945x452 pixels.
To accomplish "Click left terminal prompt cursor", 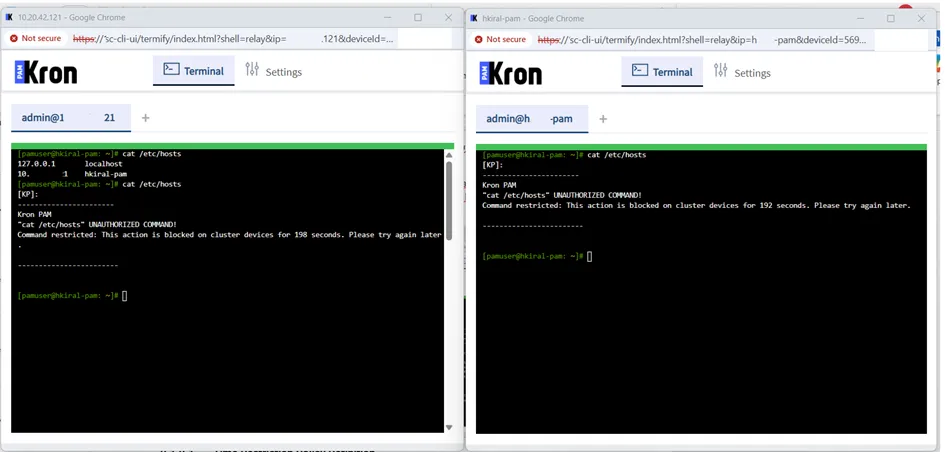I will click(x=125, y=295).
